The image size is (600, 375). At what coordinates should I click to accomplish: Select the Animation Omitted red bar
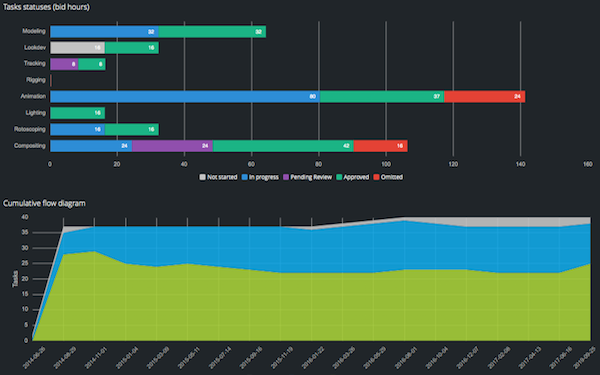pos(484,96)
